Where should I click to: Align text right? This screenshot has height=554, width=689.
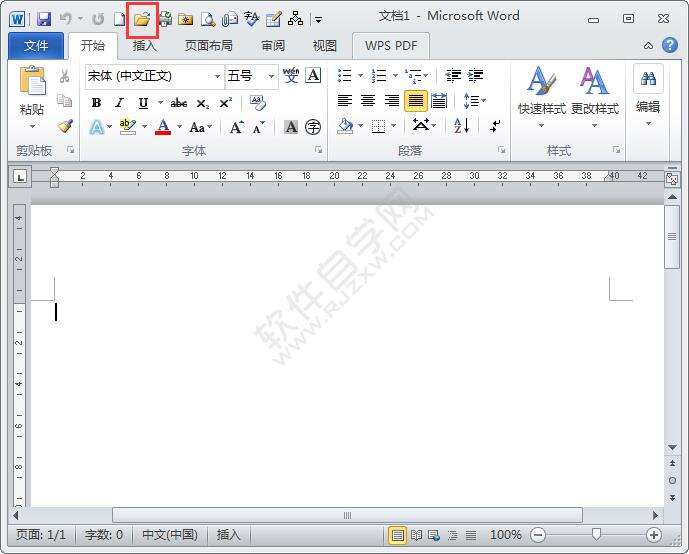(392, 101)
